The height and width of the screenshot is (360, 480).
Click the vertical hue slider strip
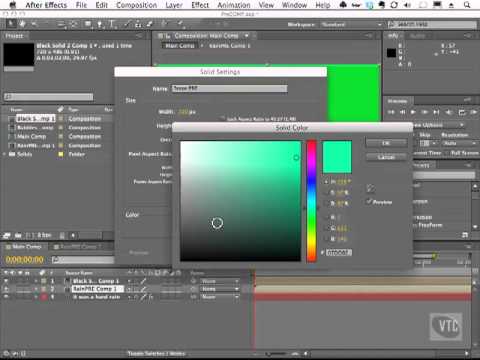(312, 201)
